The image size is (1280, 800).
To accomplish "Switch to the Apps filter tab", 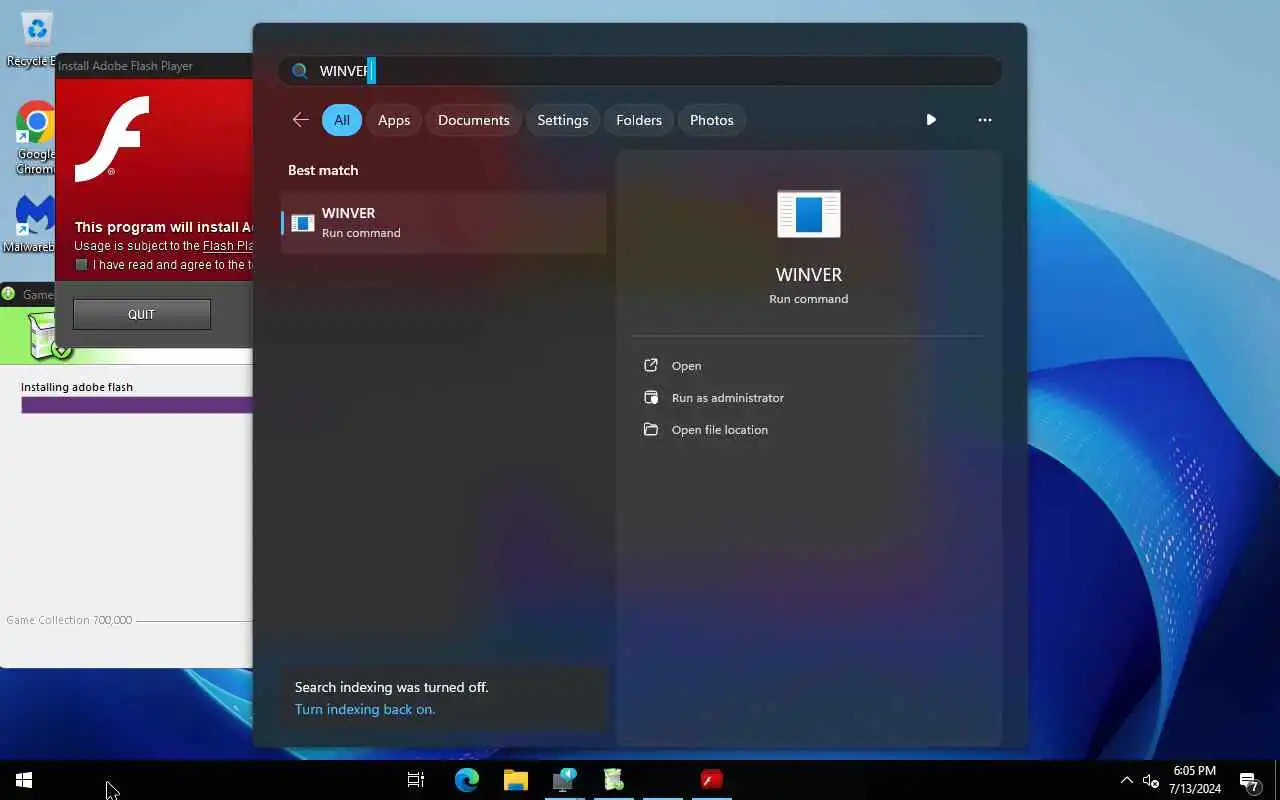I will (394, 120).
